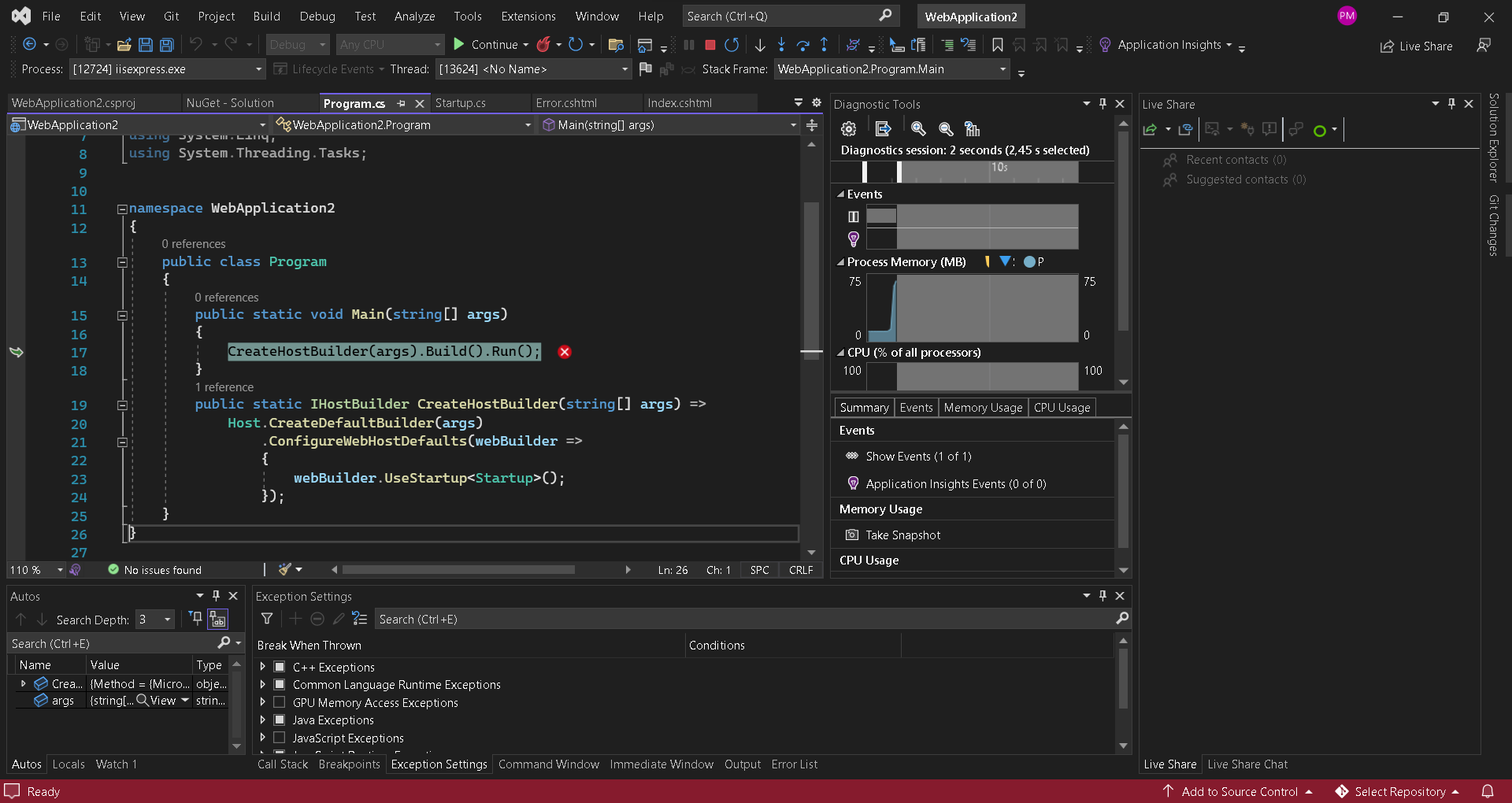Click the Stop Debugging red square icon
1512x803 pixels.
tap(710, 45)
